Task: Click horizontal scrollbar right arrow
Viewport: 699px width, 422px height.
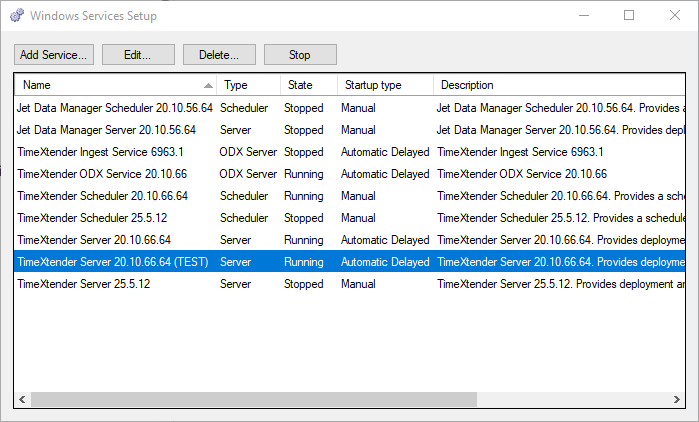Action: point(677,399)
